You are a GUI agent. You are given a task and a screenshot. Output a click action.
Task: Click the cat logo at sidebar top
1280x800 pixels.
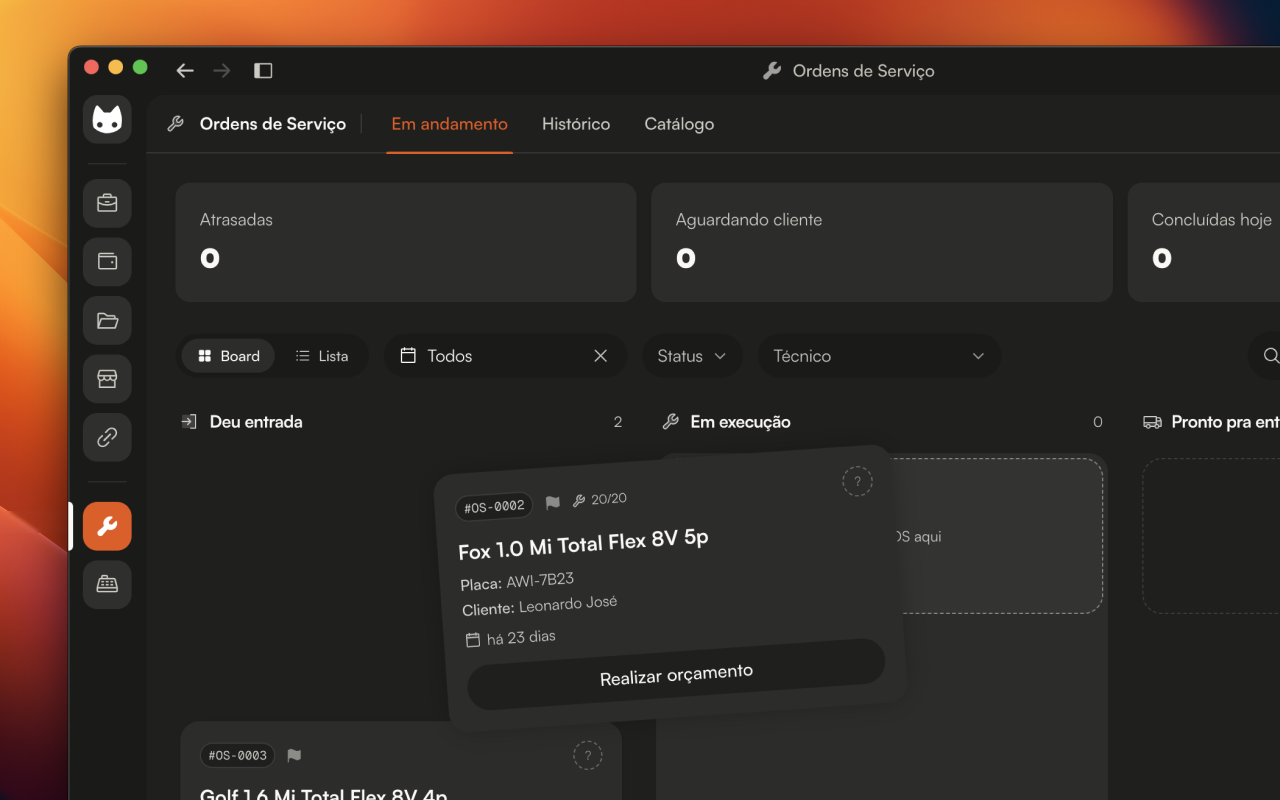click(x=107, y=120)
